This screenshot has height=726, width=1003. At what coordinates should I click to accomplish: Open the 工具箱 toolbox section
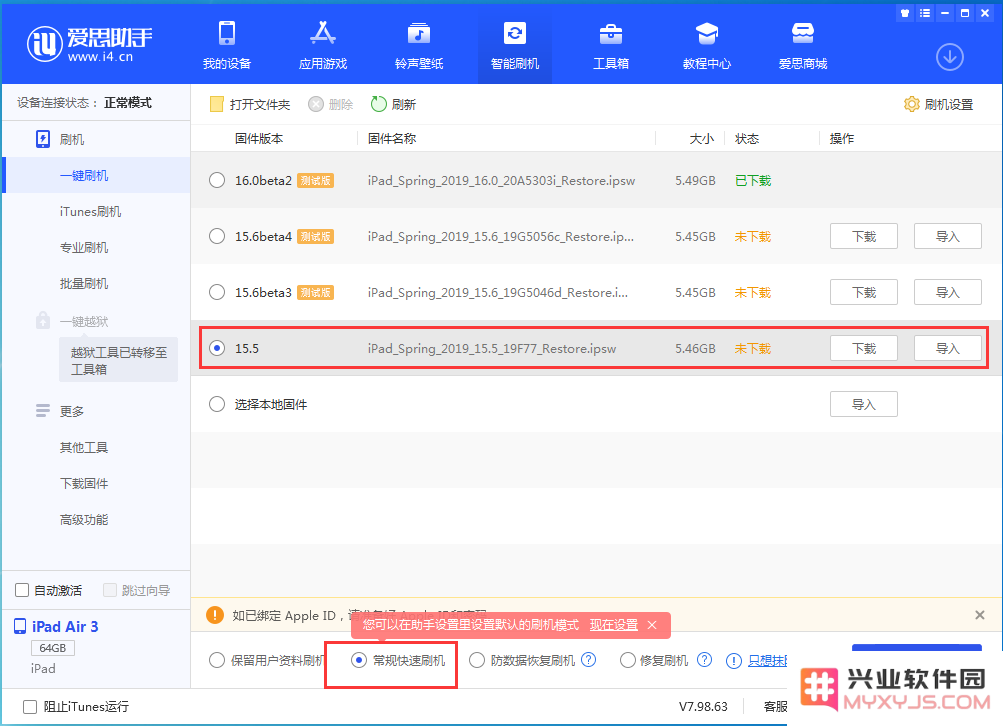[x=611, y=45]
